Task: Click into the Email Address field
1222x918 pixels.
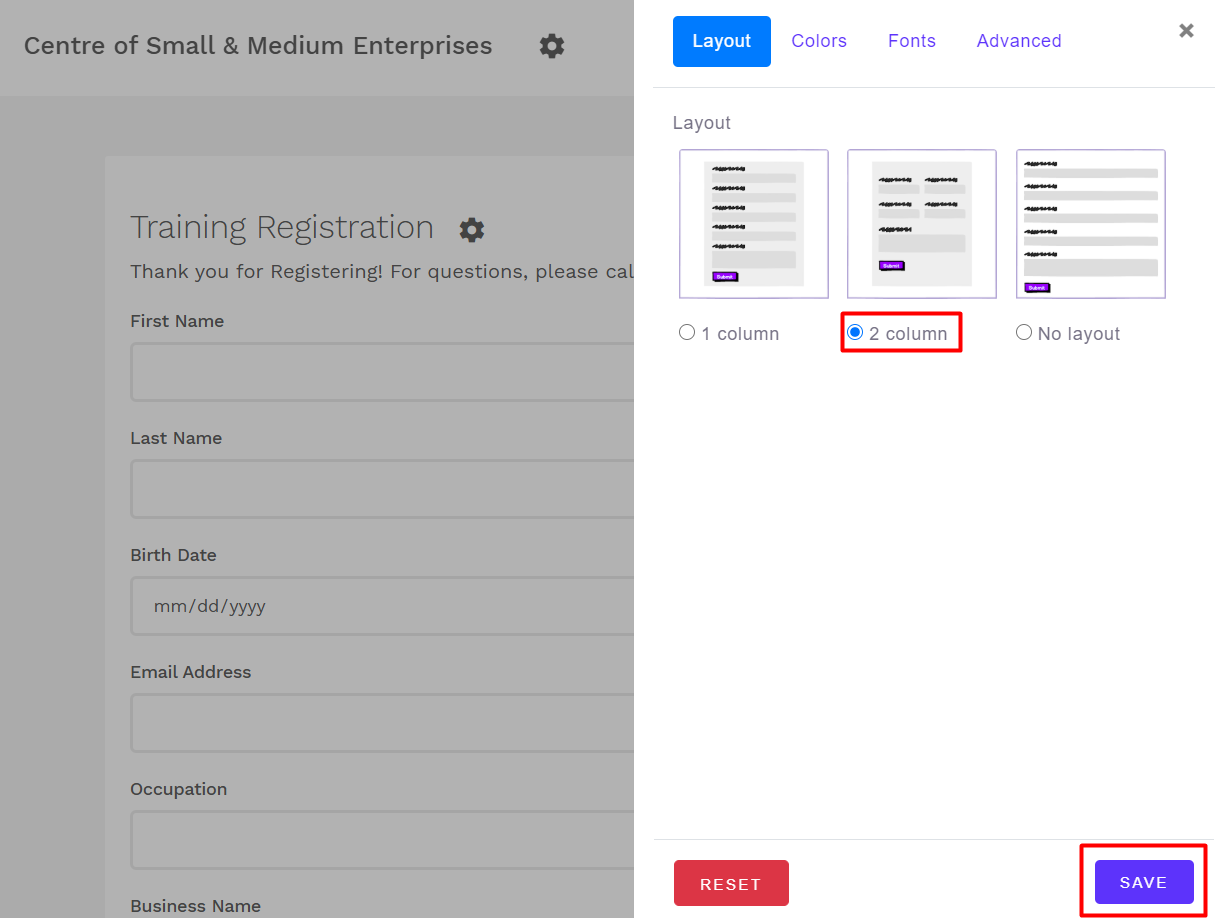Action: pyautogui.click(x=382, y=723)
